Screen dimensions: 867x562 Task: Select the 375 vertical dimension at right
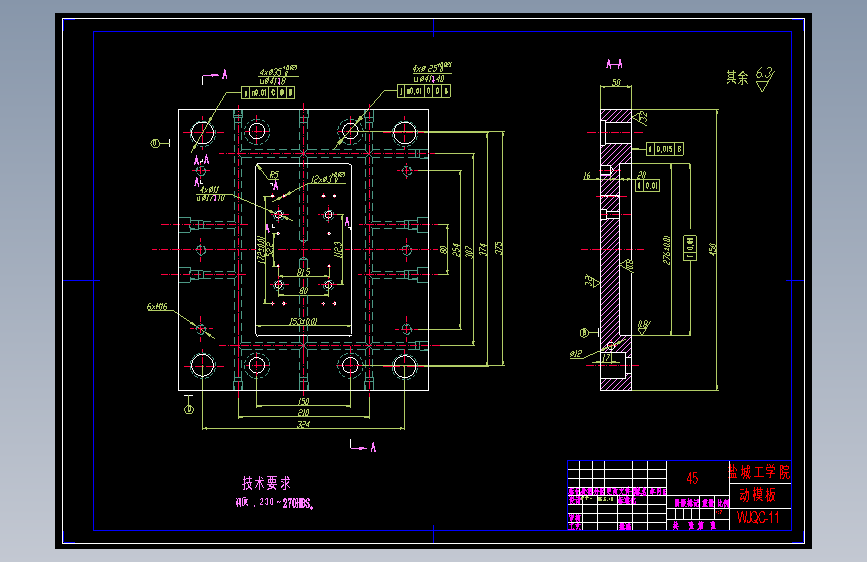pos(499,247)
